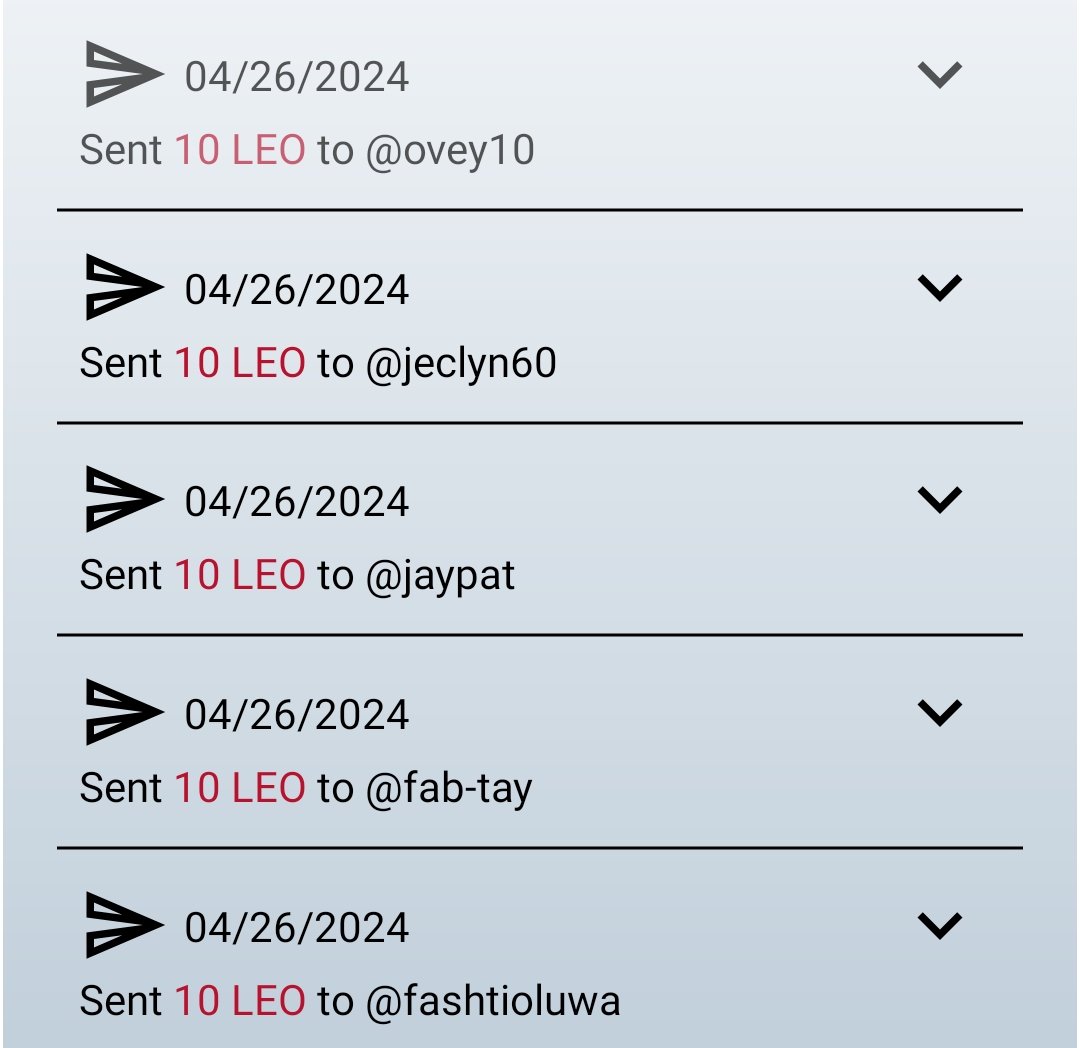Screen dimensions: 1080x1048
Task: Click the 10 LEO amount sent to jeclyn60
Action: pos(240,363)
